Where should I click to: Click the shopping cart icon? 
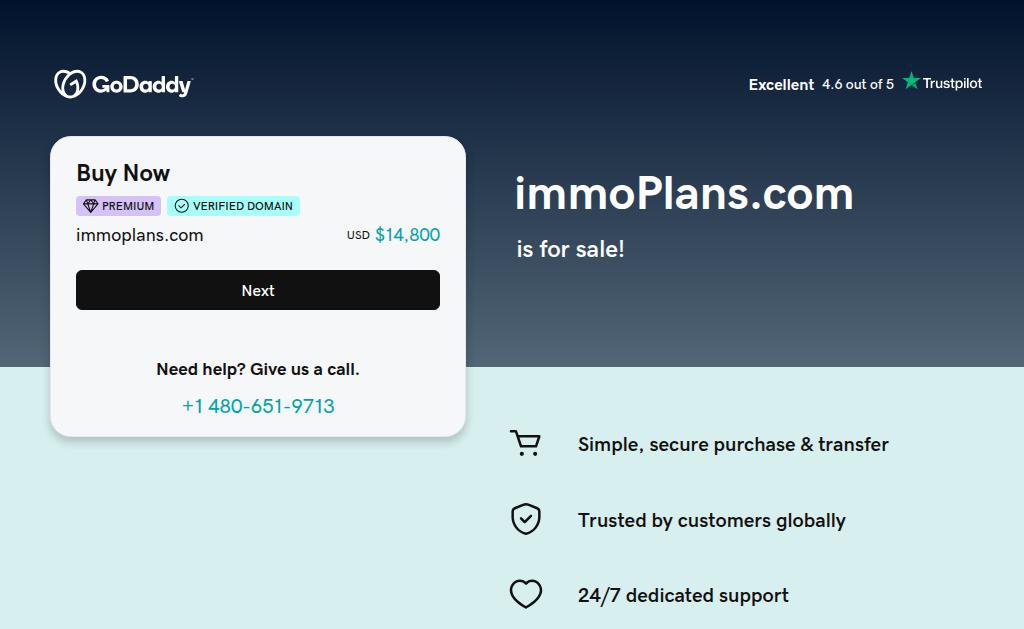tap(526, 443)
